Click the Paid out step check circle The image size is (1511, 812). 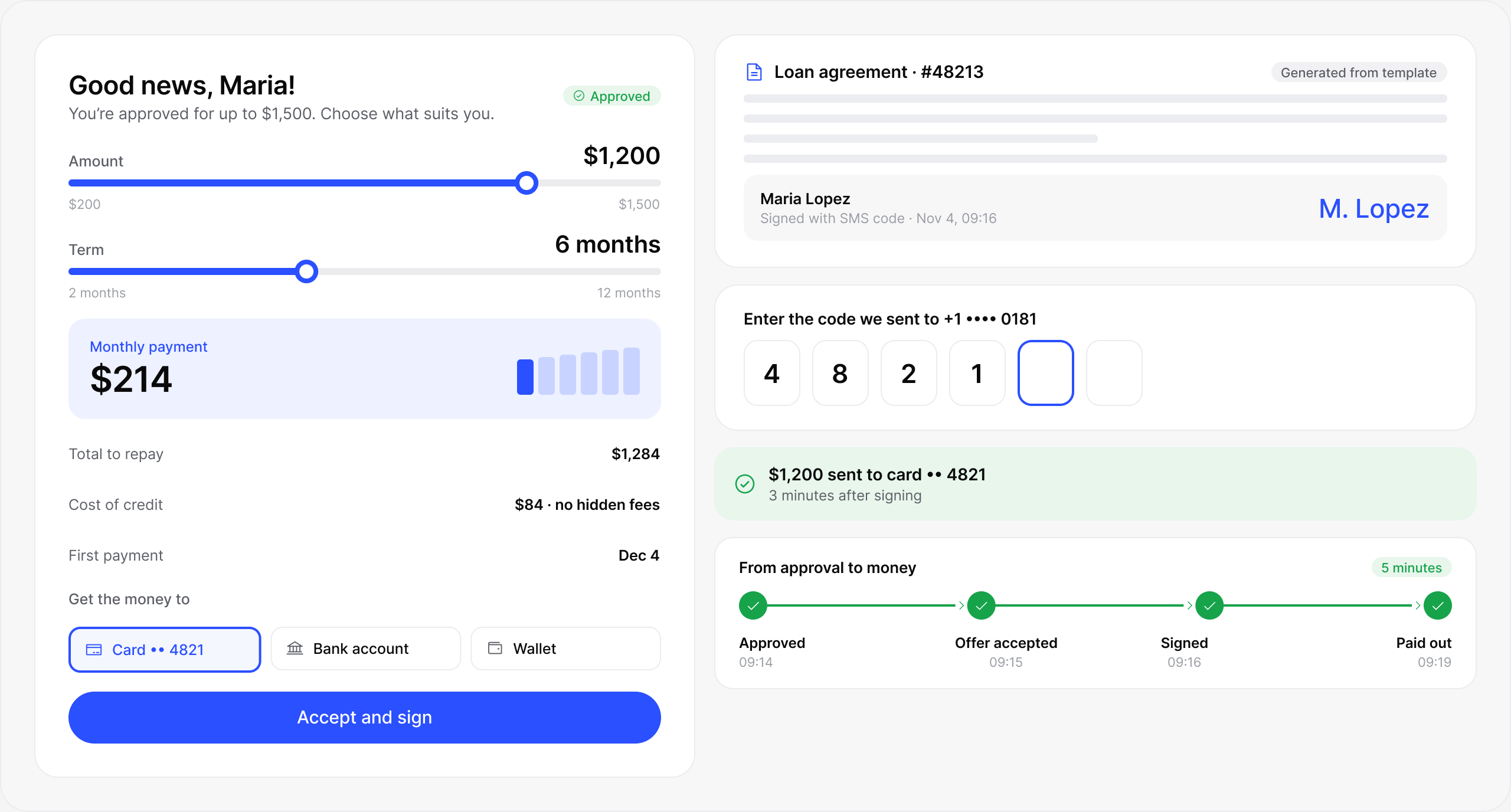[x=1438, y=605]
